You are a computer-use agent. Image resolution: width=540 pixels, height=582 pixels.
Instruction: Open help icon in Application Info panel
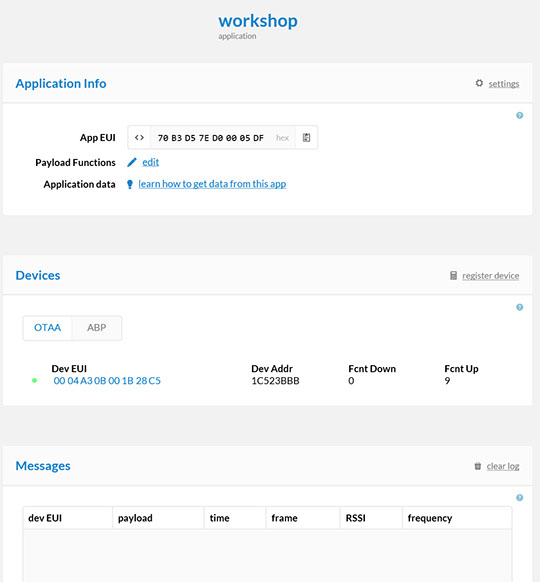coord(520,115)
